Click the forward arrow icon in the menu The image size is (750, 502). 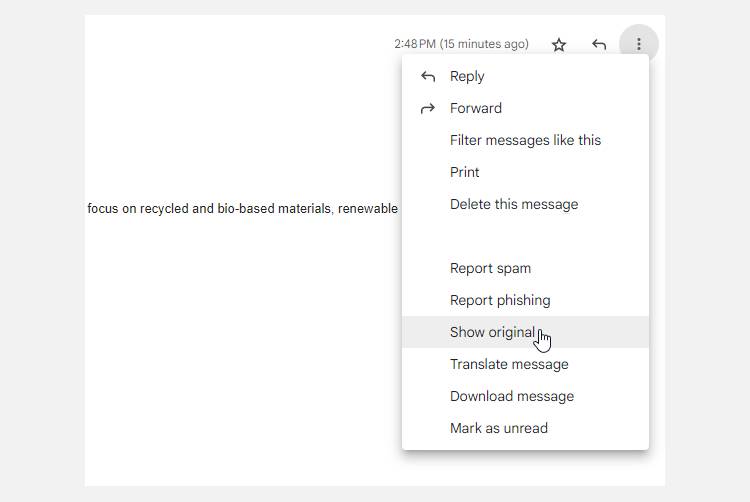coord(428,108)
